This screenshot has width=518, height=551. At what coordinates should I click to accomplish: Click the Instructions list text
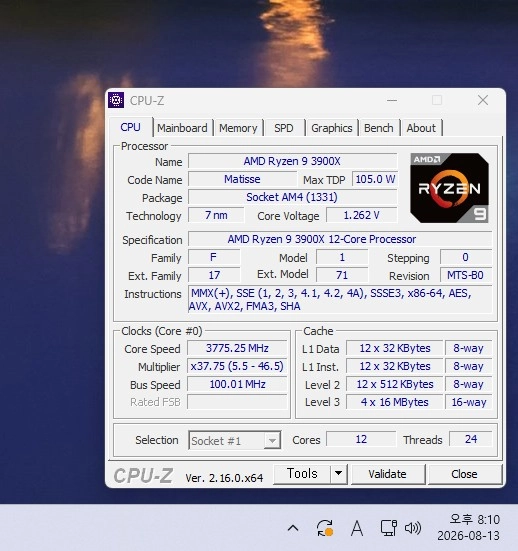pos(340,299)
